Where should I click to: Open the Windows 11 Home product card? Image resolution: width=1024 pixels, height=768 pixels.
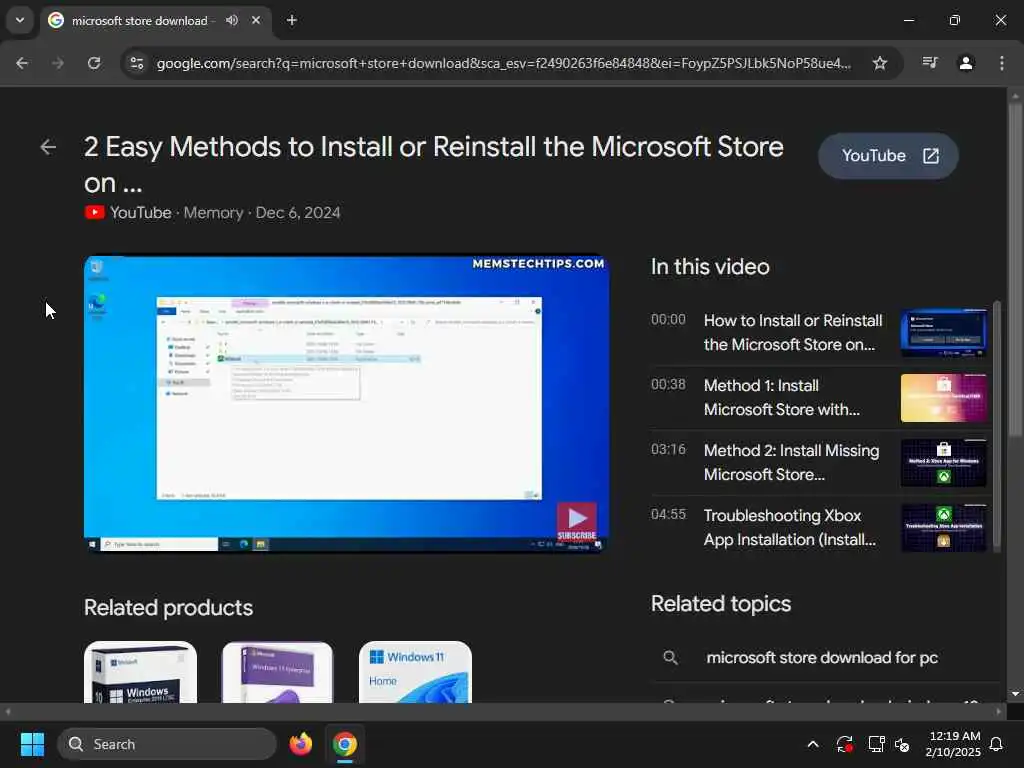tap(415, 672)
